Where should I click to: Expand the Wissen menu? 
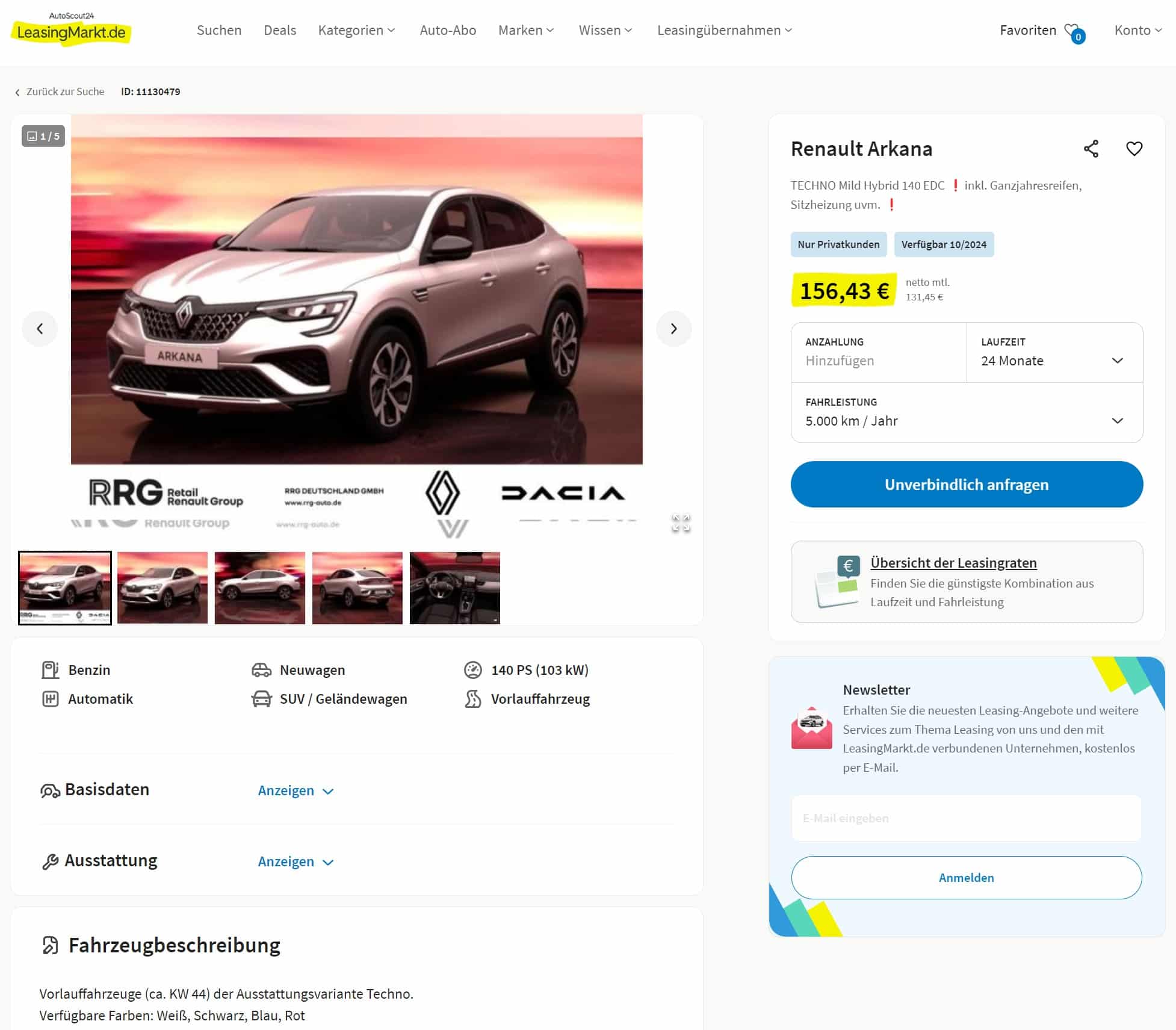(605, 30)
